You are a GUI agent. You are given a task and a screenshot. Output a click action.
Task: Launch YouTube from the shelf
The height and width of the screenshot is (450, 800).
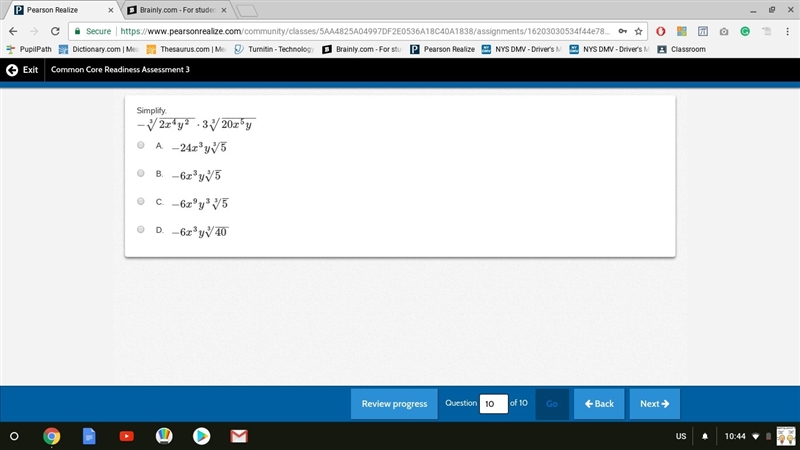click(x=127, y=436)
